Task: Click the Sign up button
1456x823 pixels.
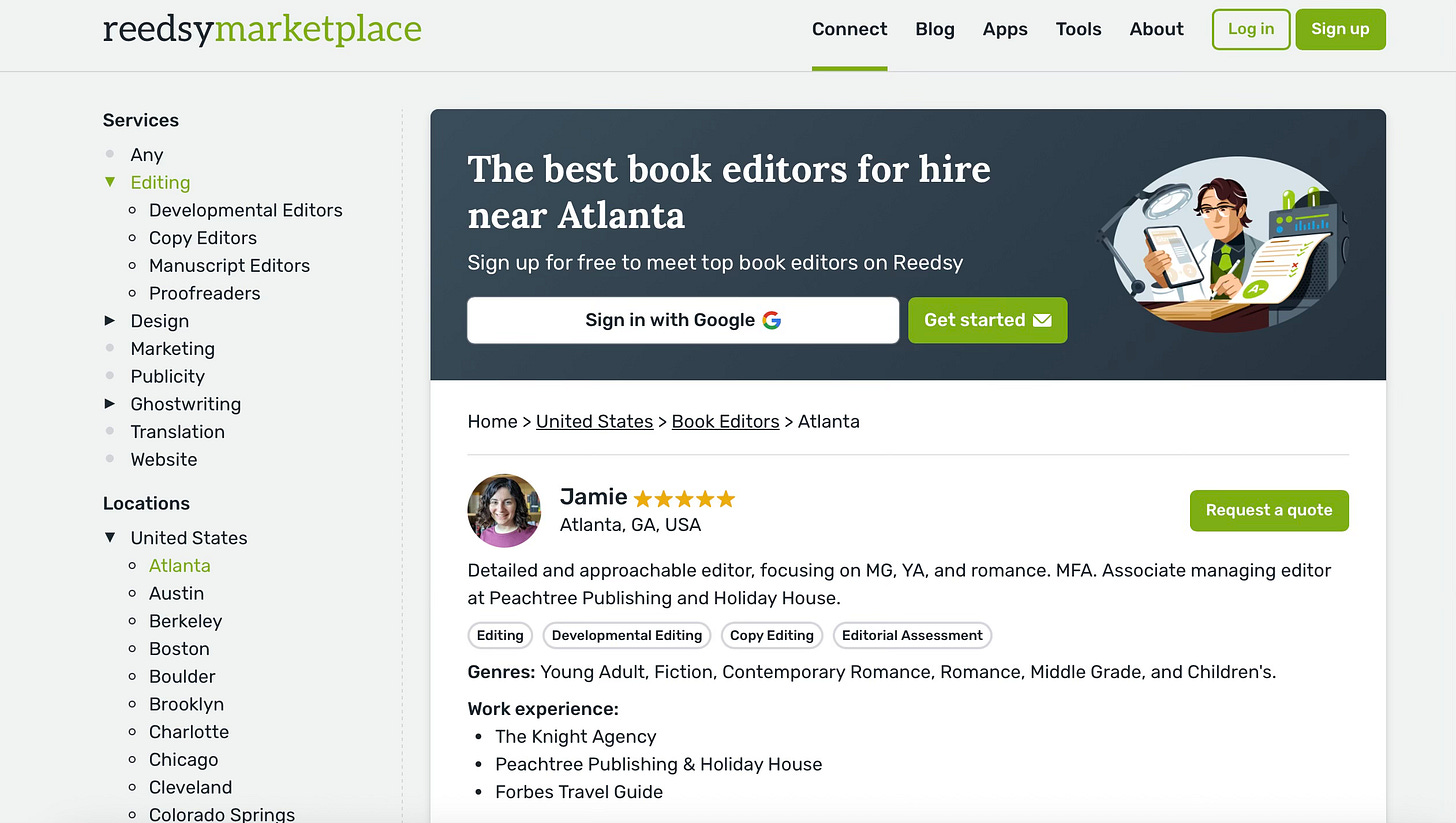Action: (1340, 29)
